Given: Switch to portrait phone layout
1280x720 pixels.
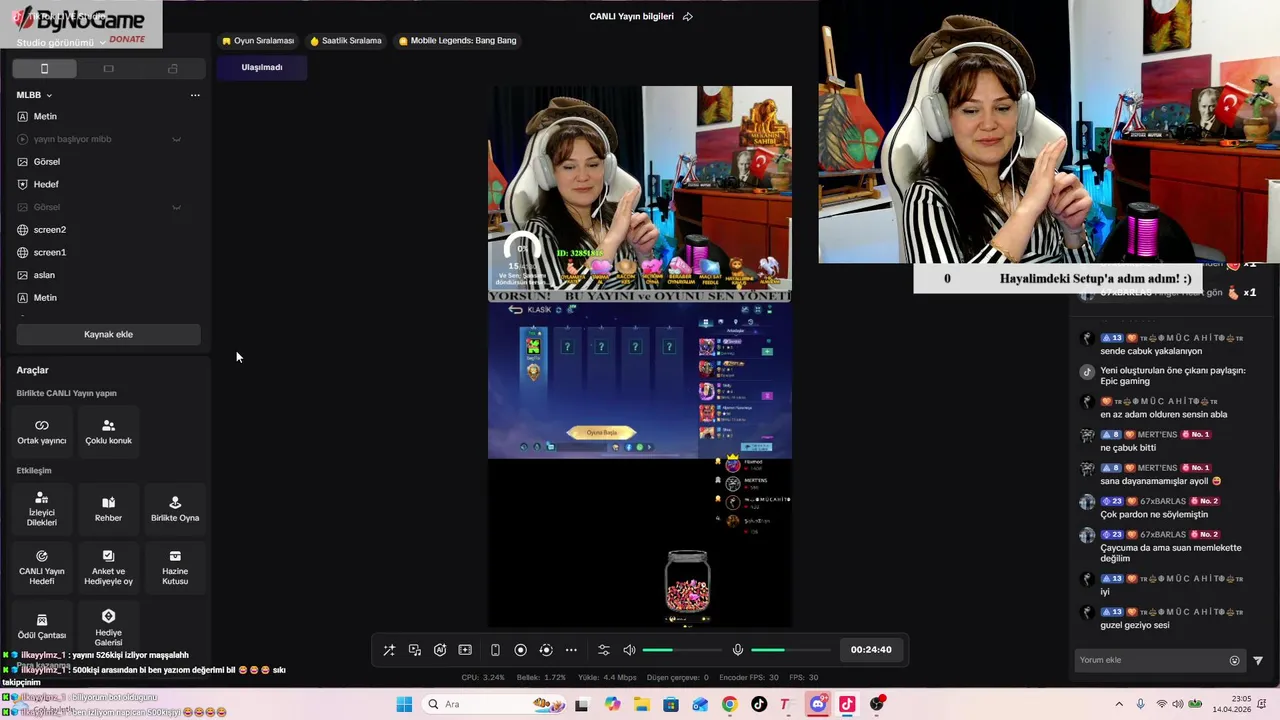Looking at the screenshot, I should (x=44, y=69).
